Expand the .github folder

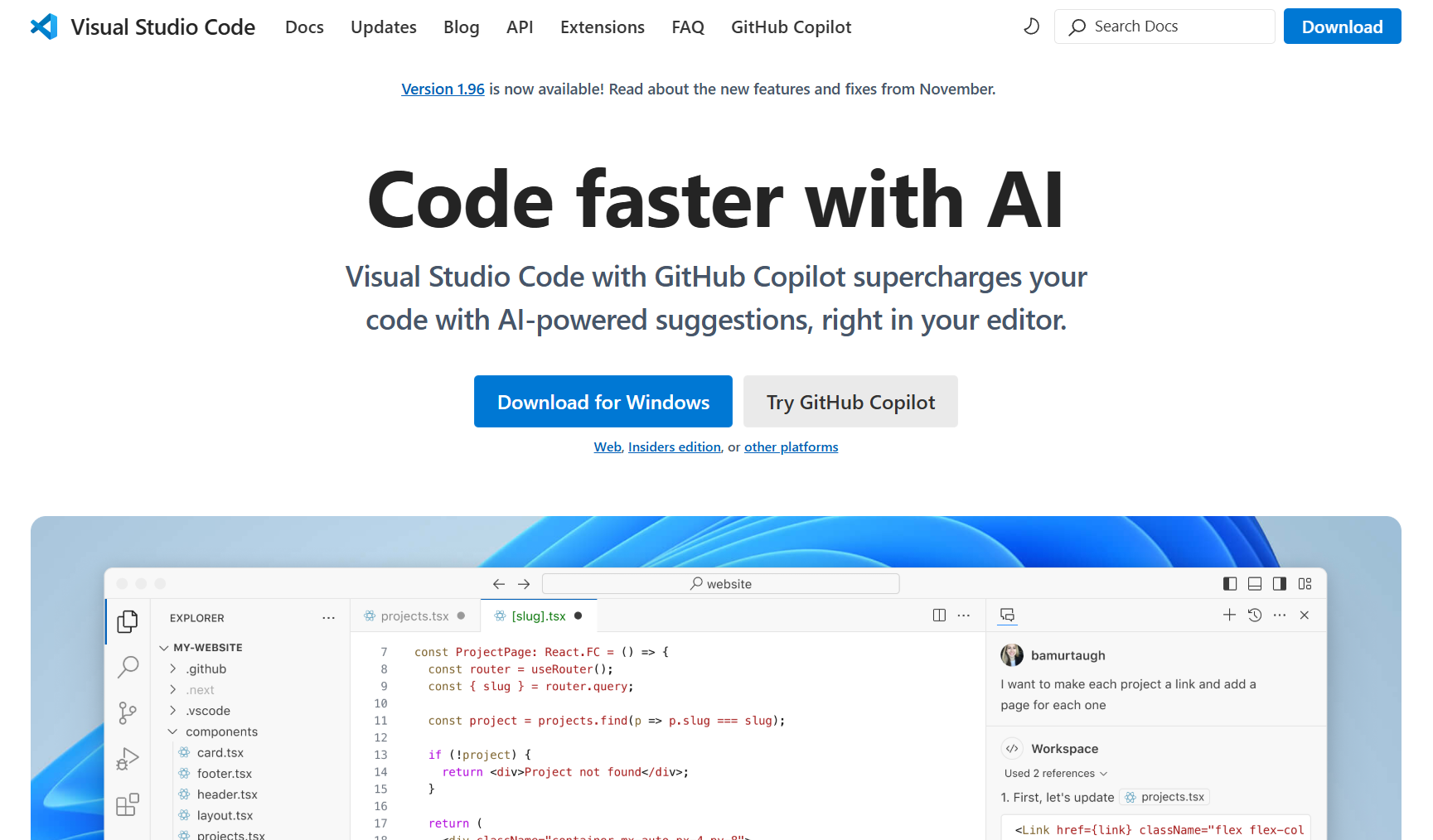(172, 669)
